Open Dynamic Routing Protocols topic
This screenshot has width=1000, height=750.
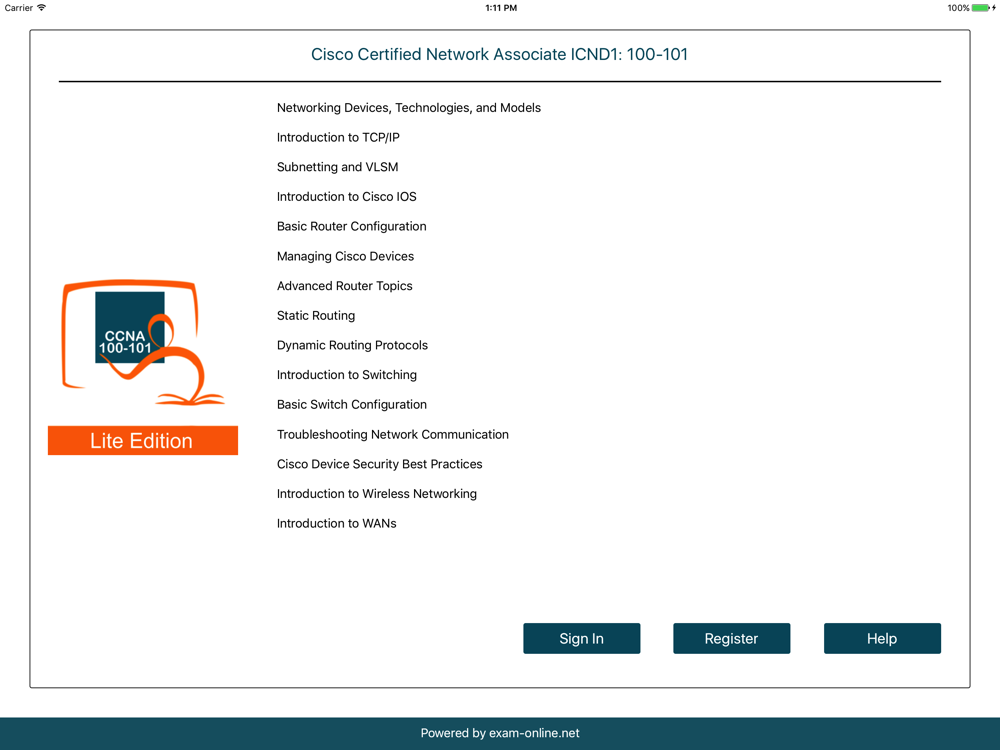[352, 345]
